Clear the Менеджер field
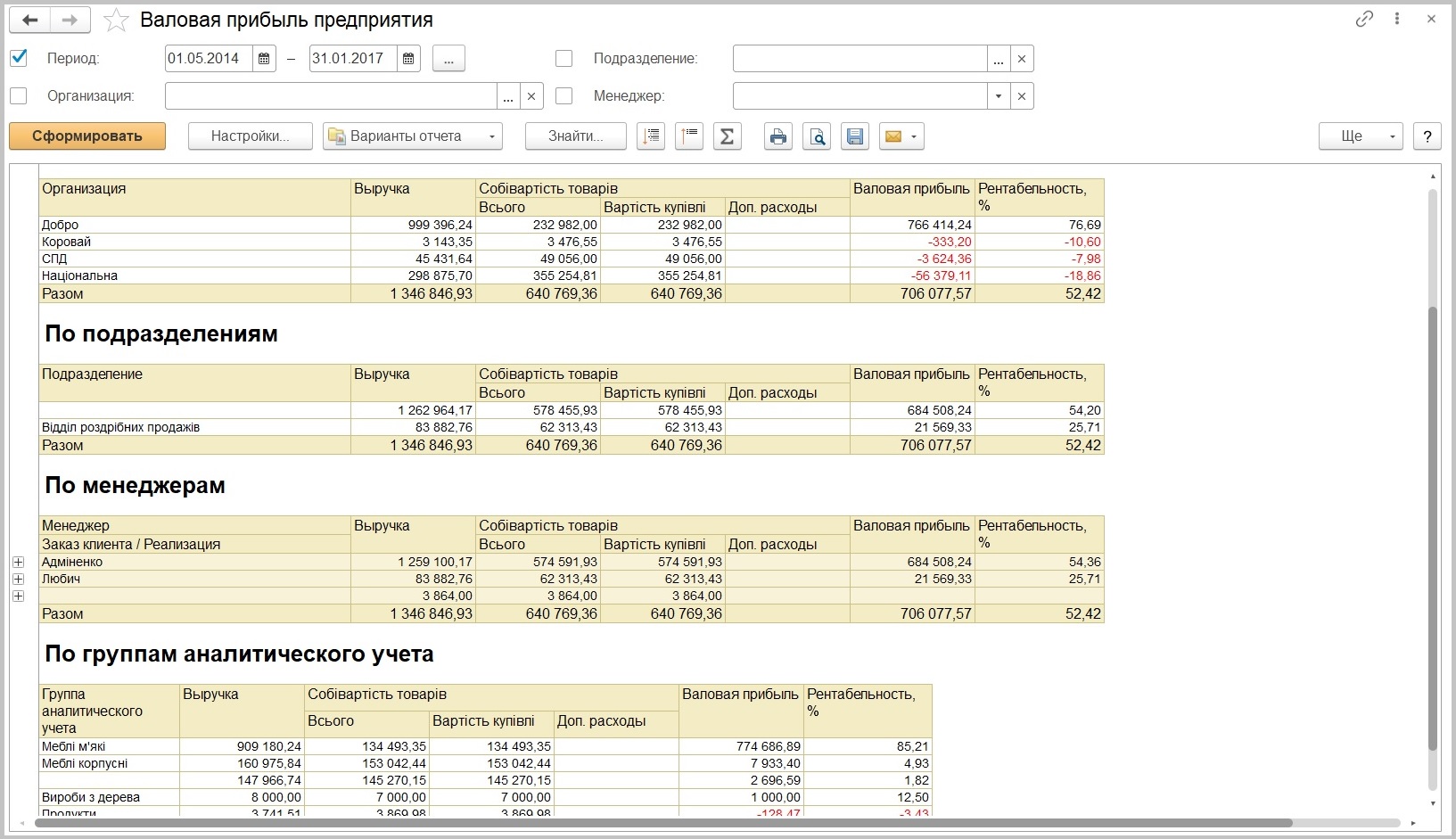The height and width of the screenshot is (839, 1456). [x=1022, y=96]
